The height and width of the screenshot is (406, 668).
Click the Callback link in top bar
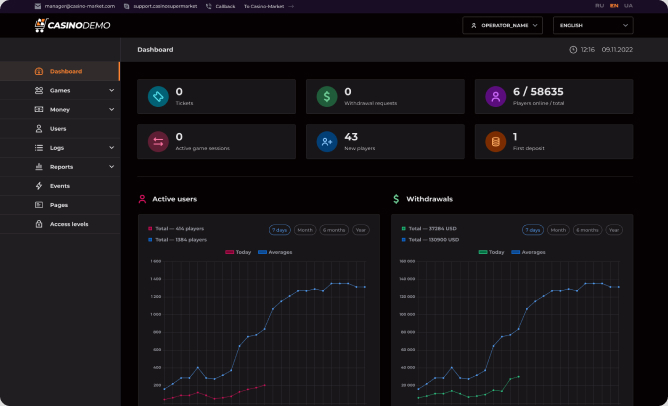tap(220, 6)
